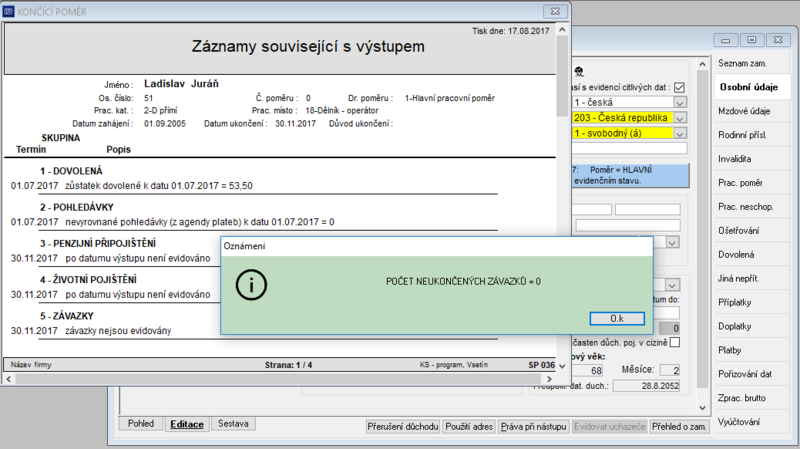Click the '1 - DOVOLENÁ' group heading
Viewport: 800px width, 449px height.
click(71, 171)
